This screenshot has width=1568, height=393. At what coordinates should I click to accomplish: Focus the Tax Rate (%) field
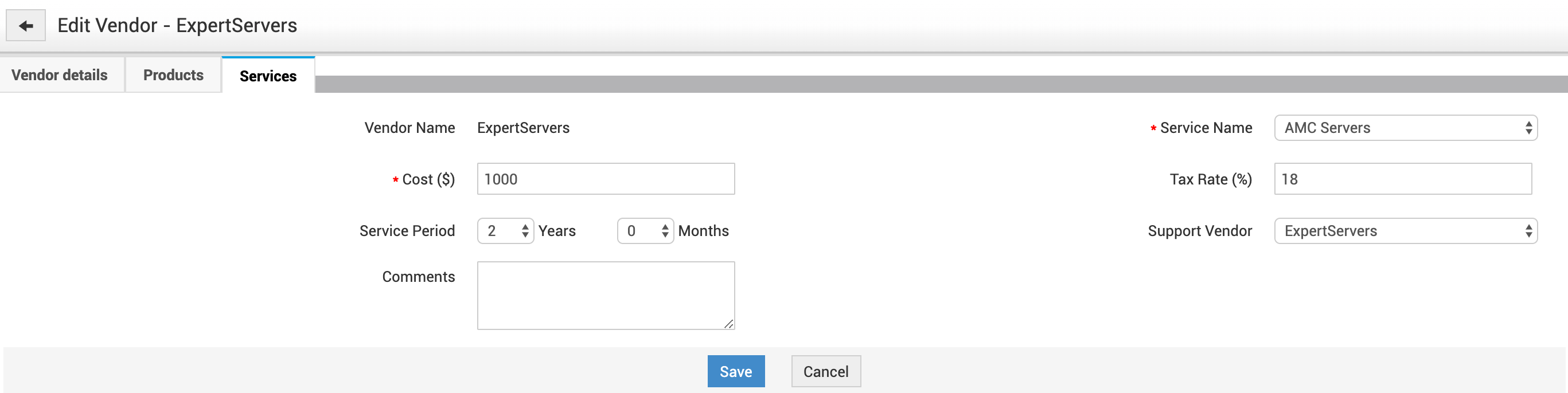pos(1402,179)
